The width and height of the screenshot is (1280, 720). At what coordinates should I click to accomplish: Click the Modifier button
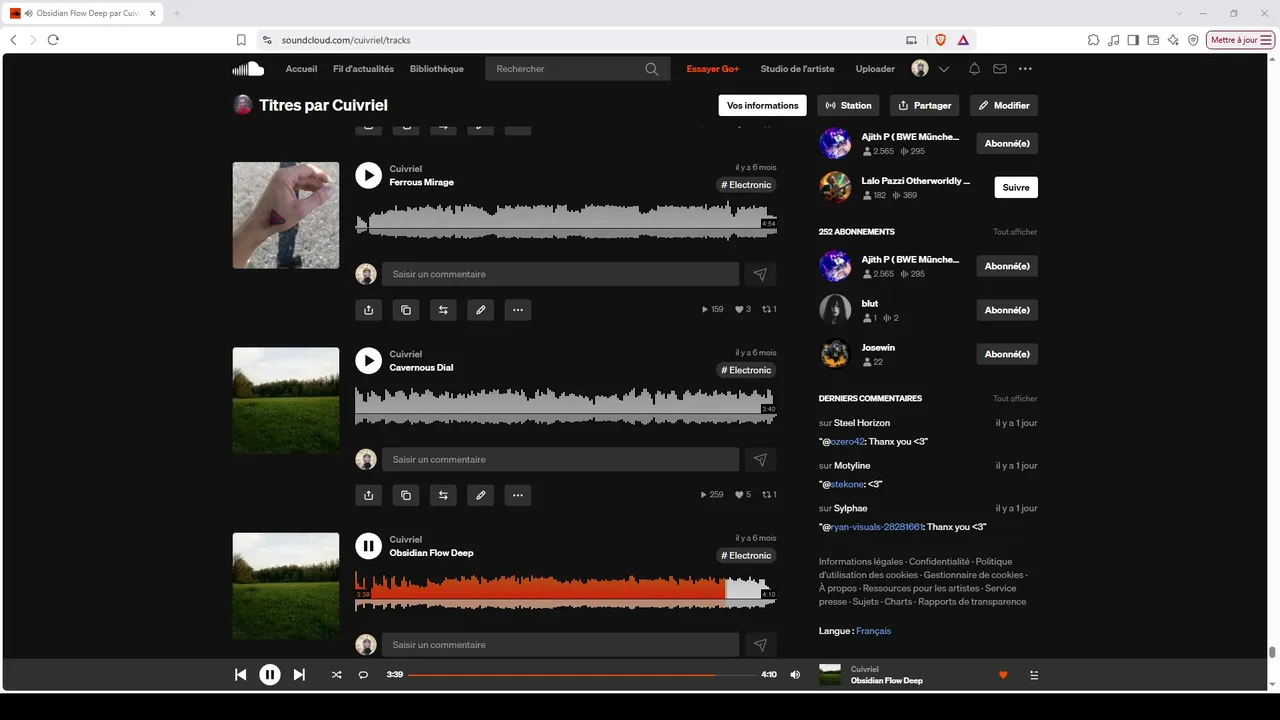[x=1004, y=105]
